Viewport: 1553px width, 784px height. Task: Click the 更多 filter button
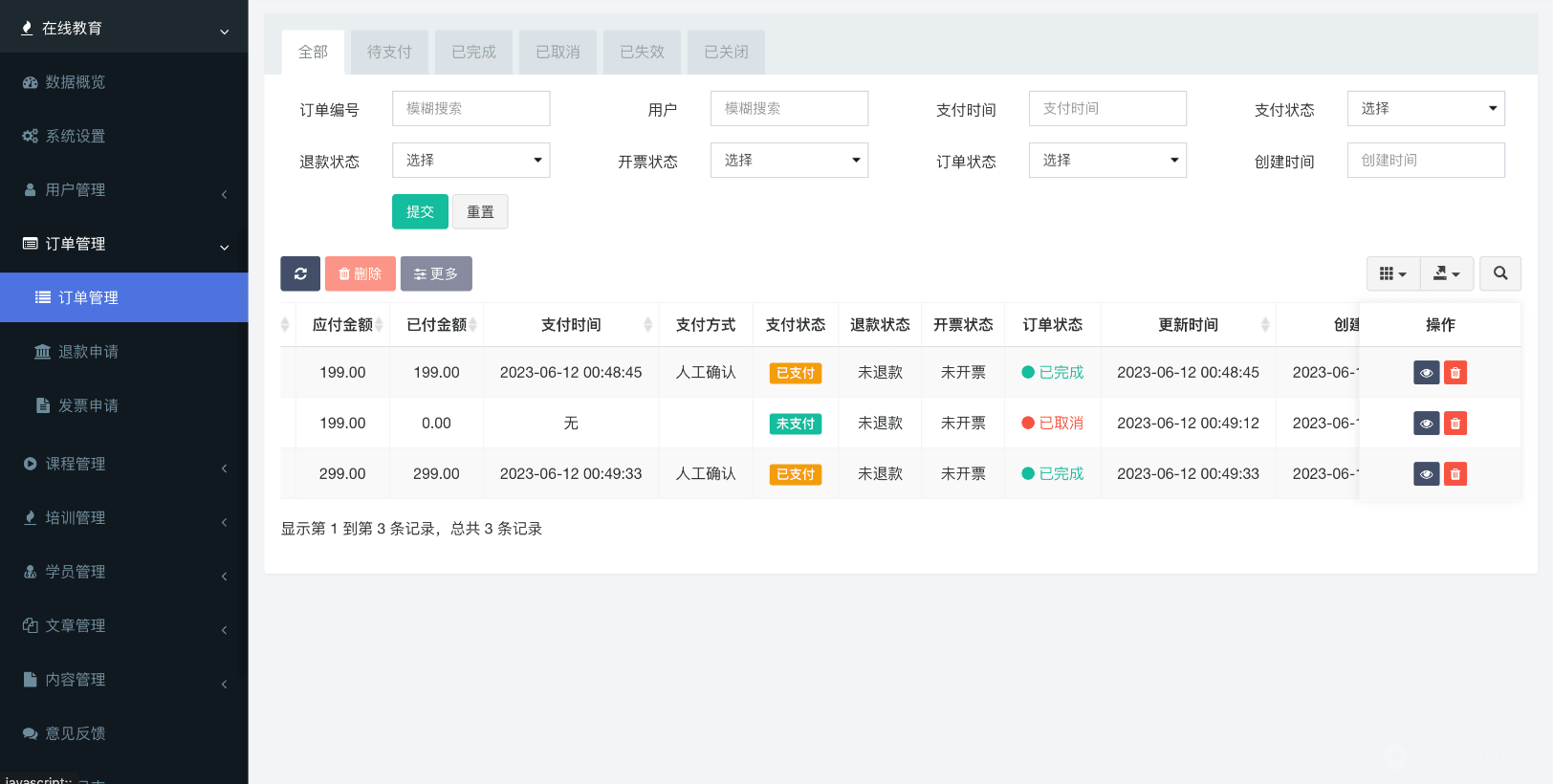(436, 273)
